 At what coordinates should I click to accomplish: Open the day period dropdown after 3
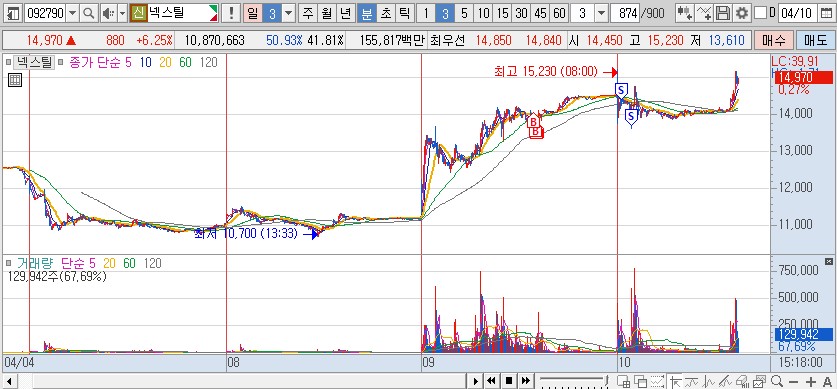pyautogui.click(x=289, y=13)
